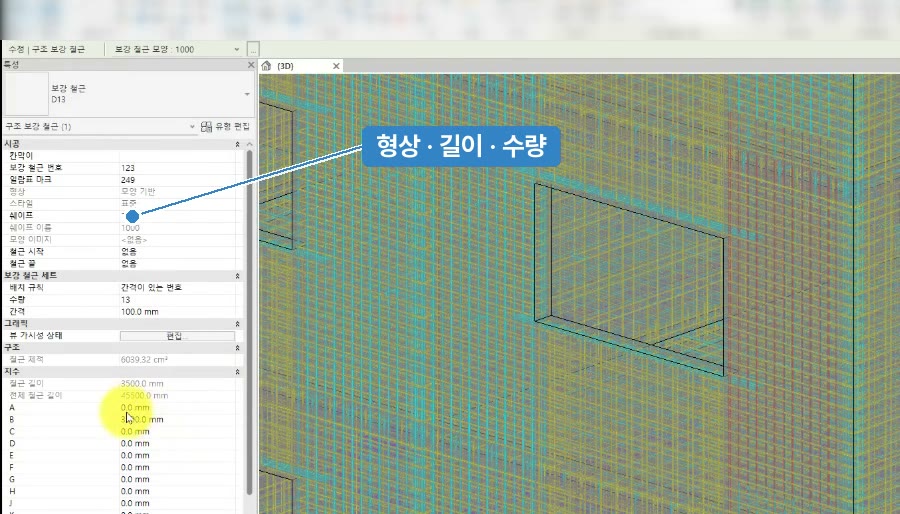Close the (3D) view tab

click(x=336, y=66)
